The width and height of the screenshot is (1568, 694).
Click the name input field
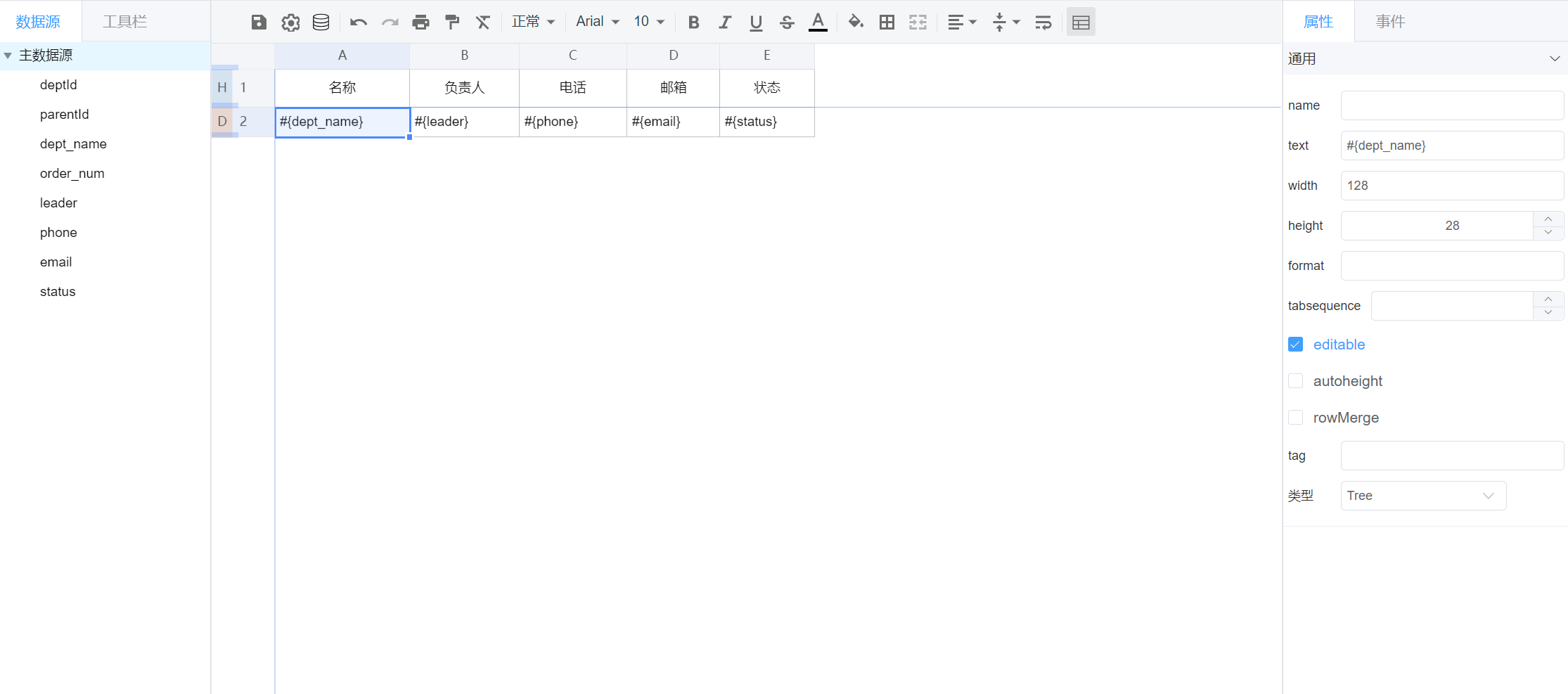(x=1452, y=105)
